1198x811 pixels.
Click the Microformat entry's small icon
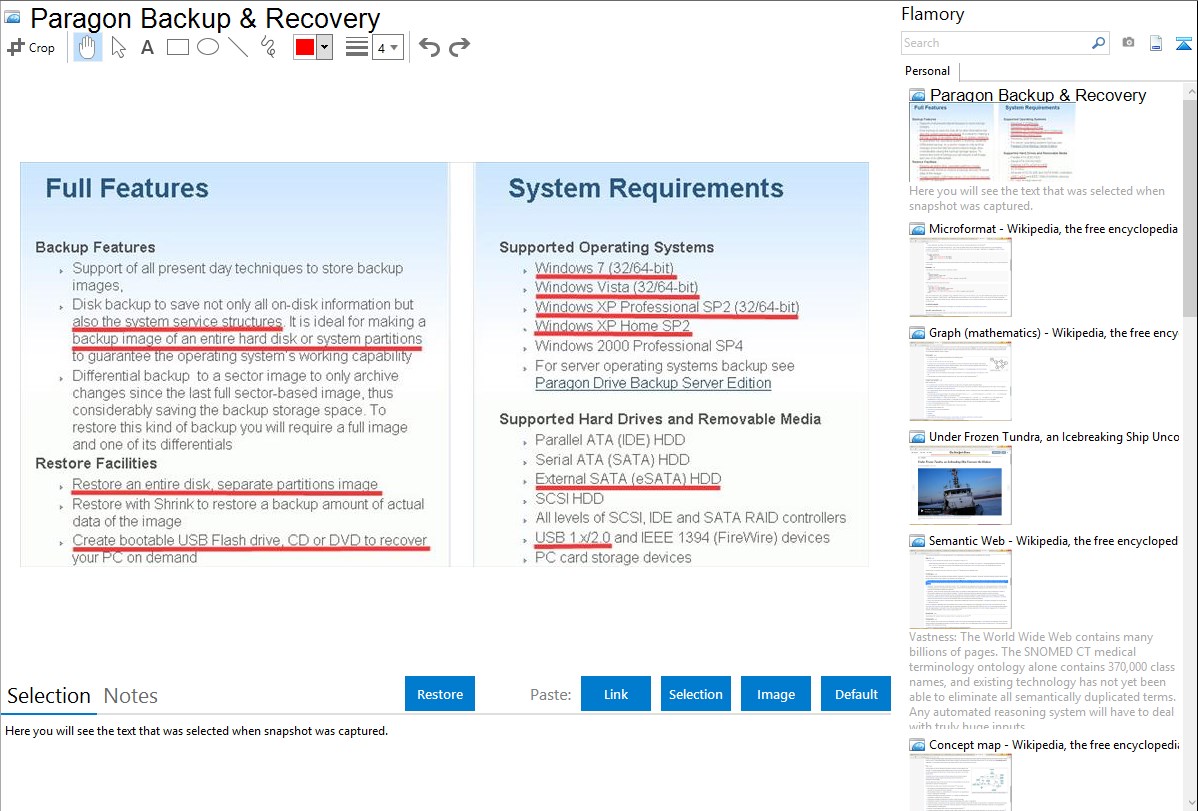tap(917, 229)
